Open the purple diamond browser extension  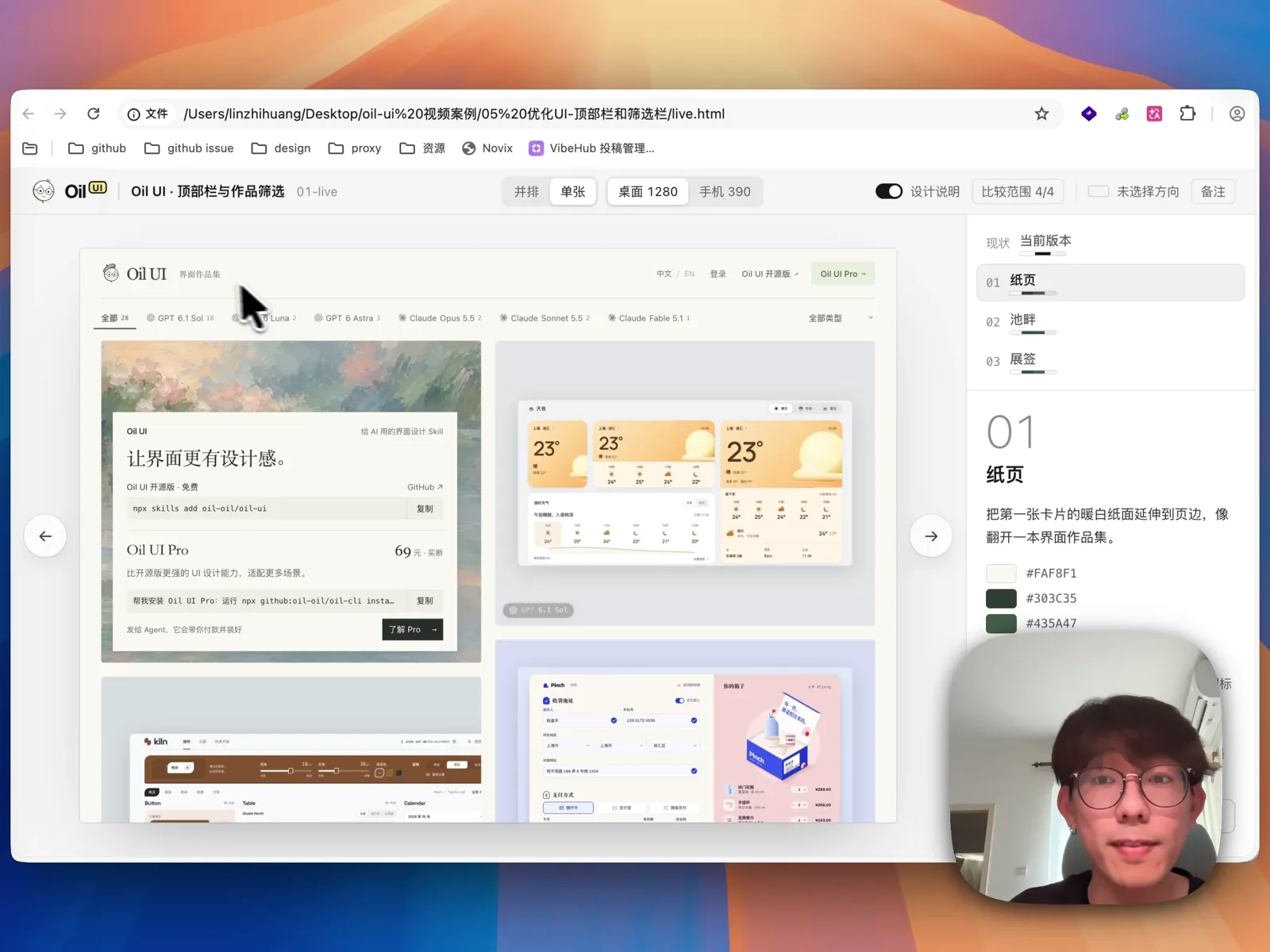pyautogui.click(x=1089, y=113)
